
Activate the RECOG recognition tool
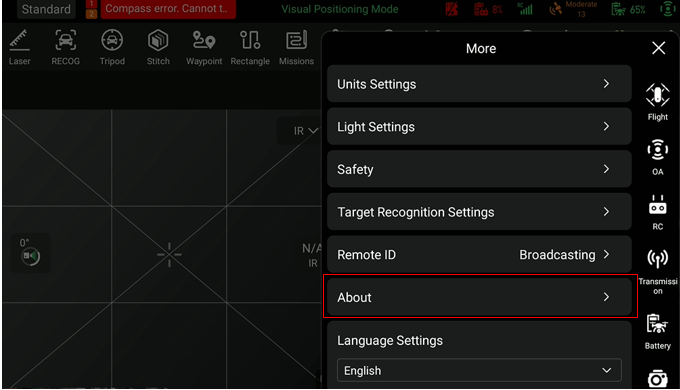[x=65, y=47]
